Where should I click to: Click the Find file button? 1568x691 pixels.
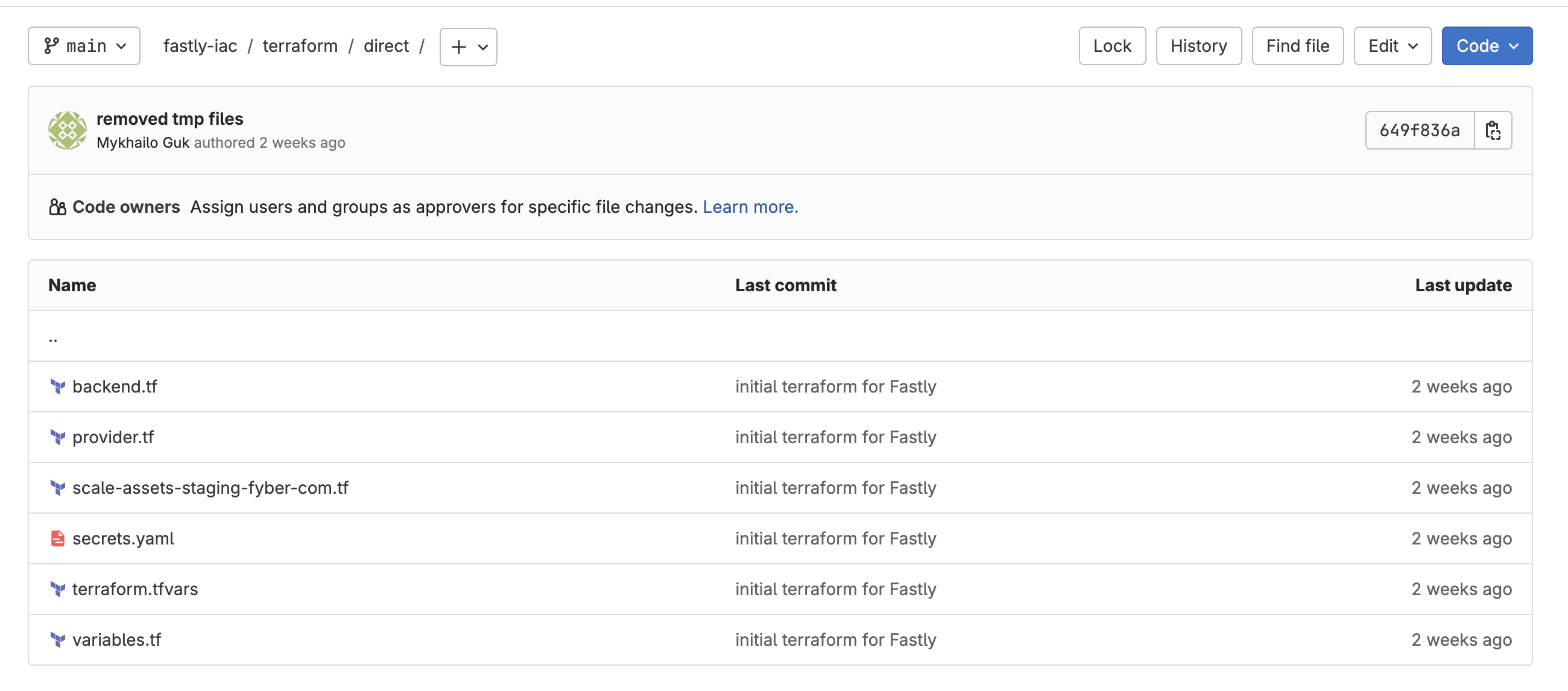click(1297, 46)
